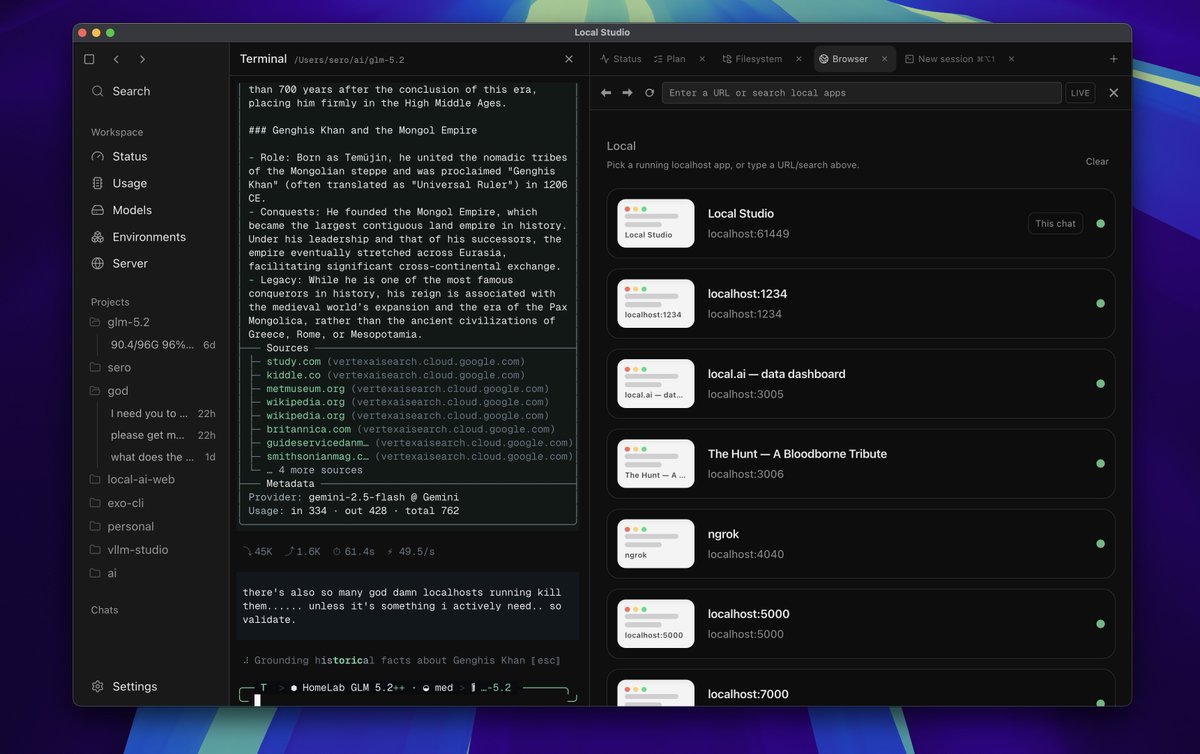This screenshot has width=1200, height=754.
Task: Open the 'I need you to' chat
Action: click(x=162, y=413)
